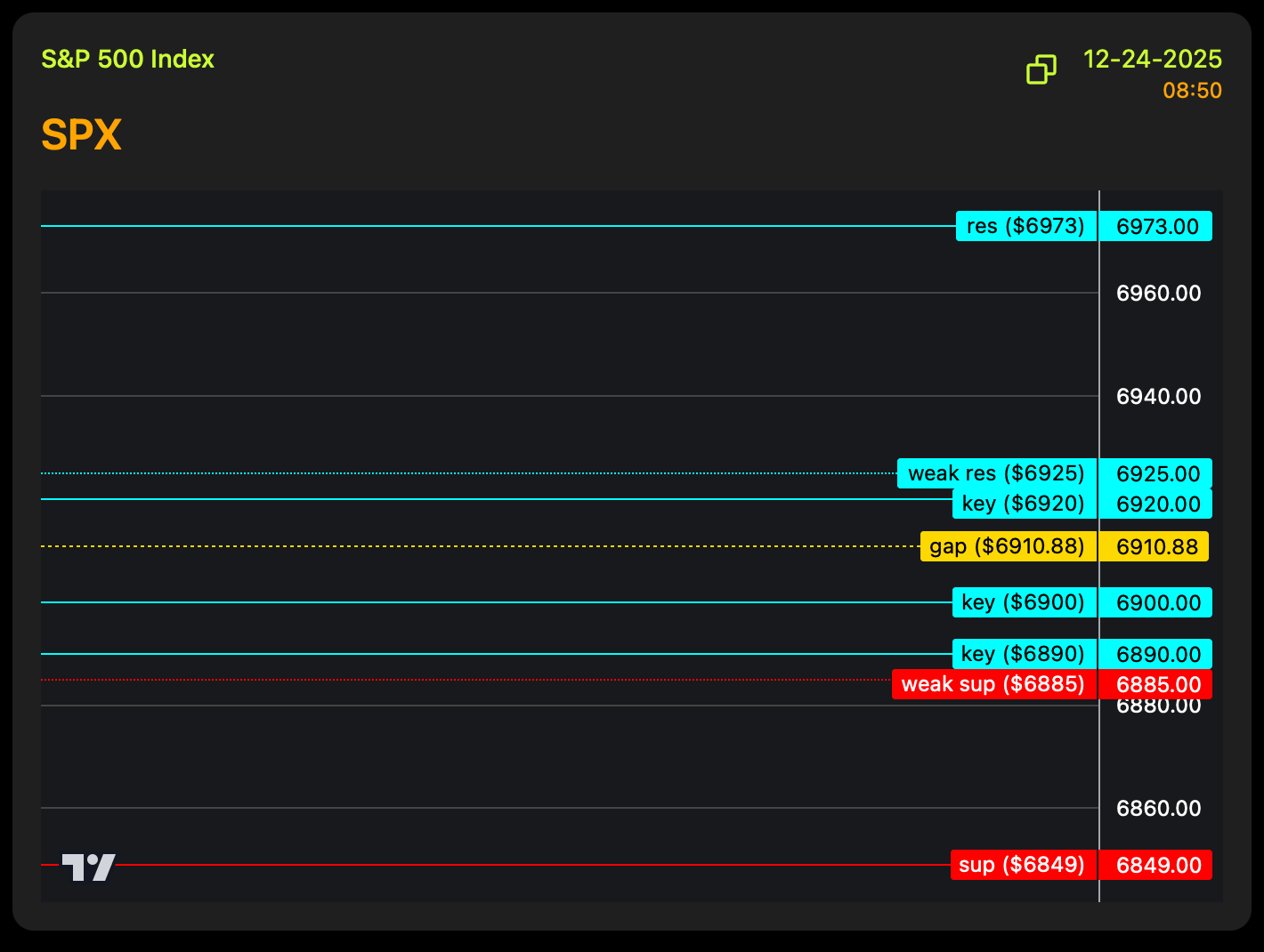Click the 6940.00 axis price label
1264x952 pixels.
(x=1158, y=397)
